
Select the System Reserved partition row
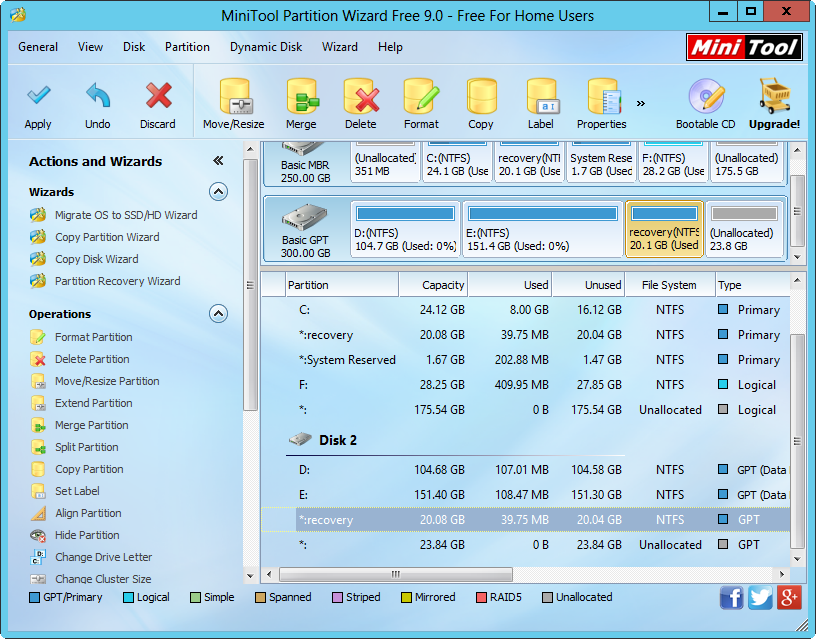[x=526, y=360]
